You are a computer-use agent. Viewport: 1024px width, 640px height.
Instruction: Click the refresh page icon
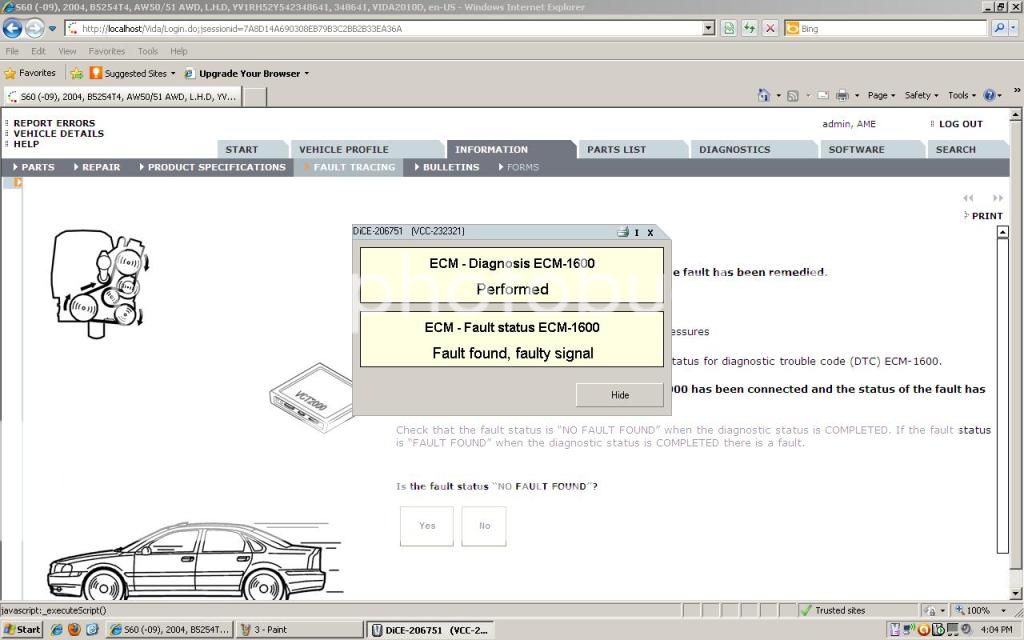tap(750, 29)
